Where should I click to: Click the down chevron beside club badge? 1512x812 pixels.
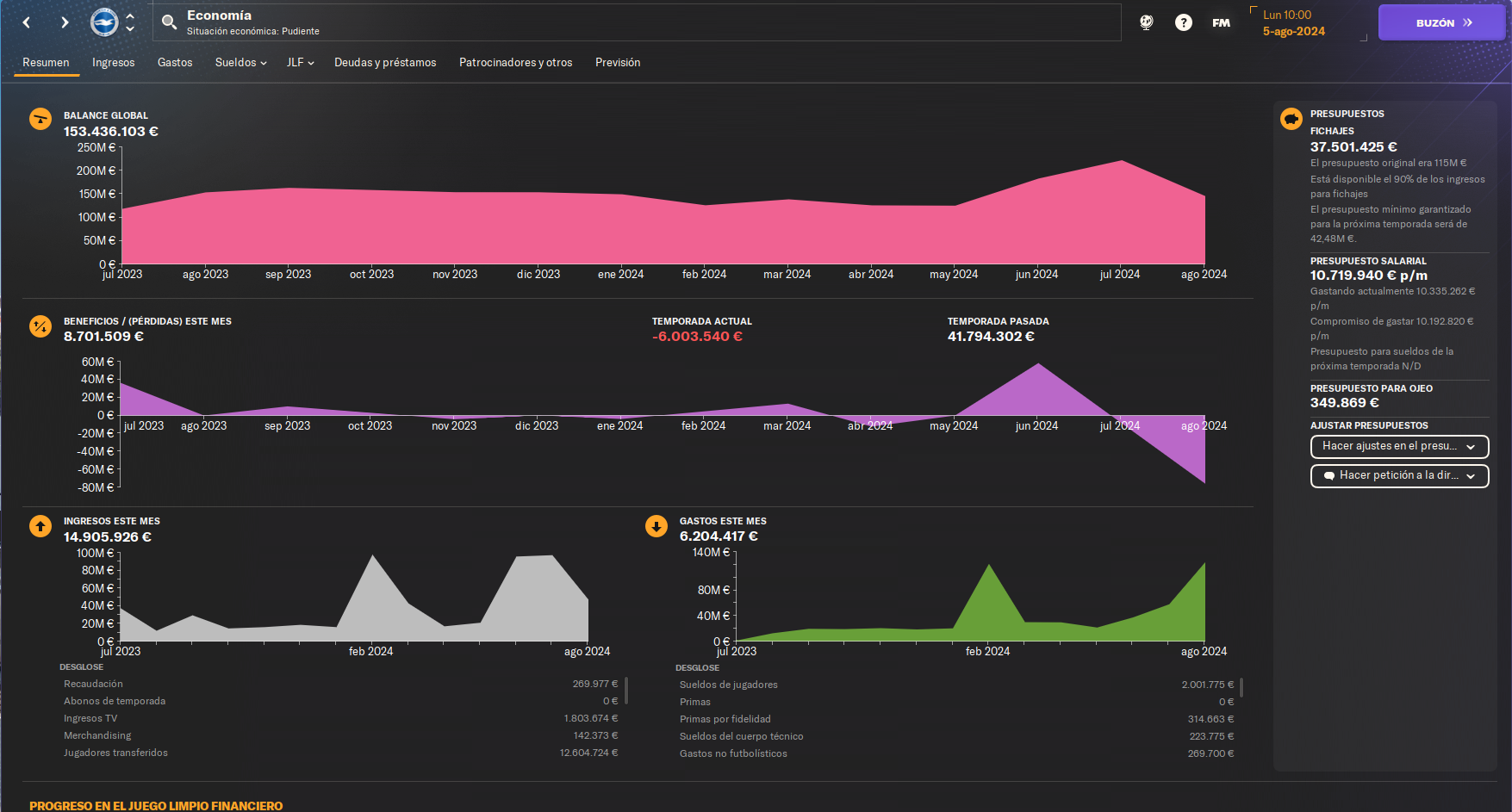[130, 28]
